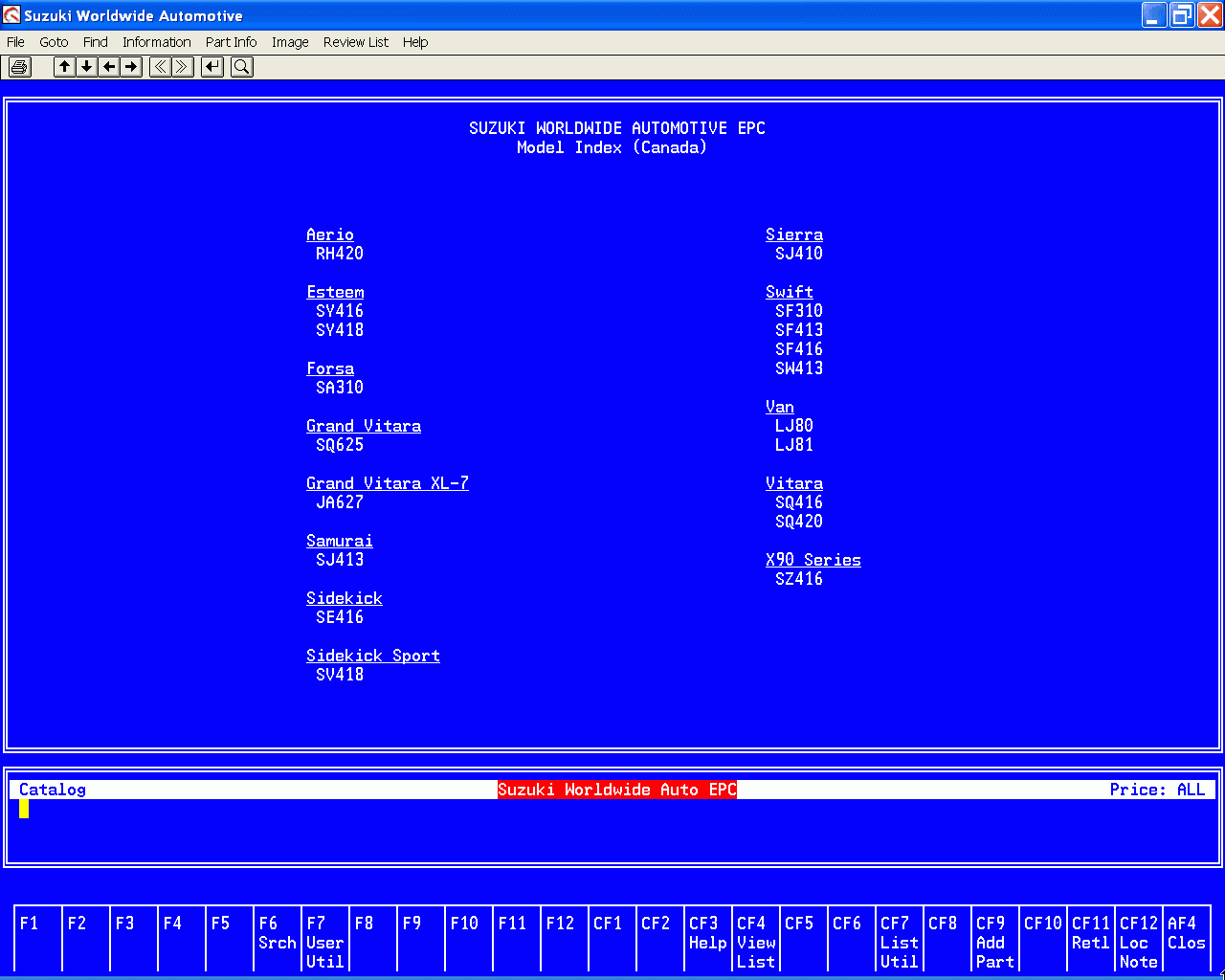Screen dimensions: 1225x980
Task: Choose model code RH420
Action: 340,254
